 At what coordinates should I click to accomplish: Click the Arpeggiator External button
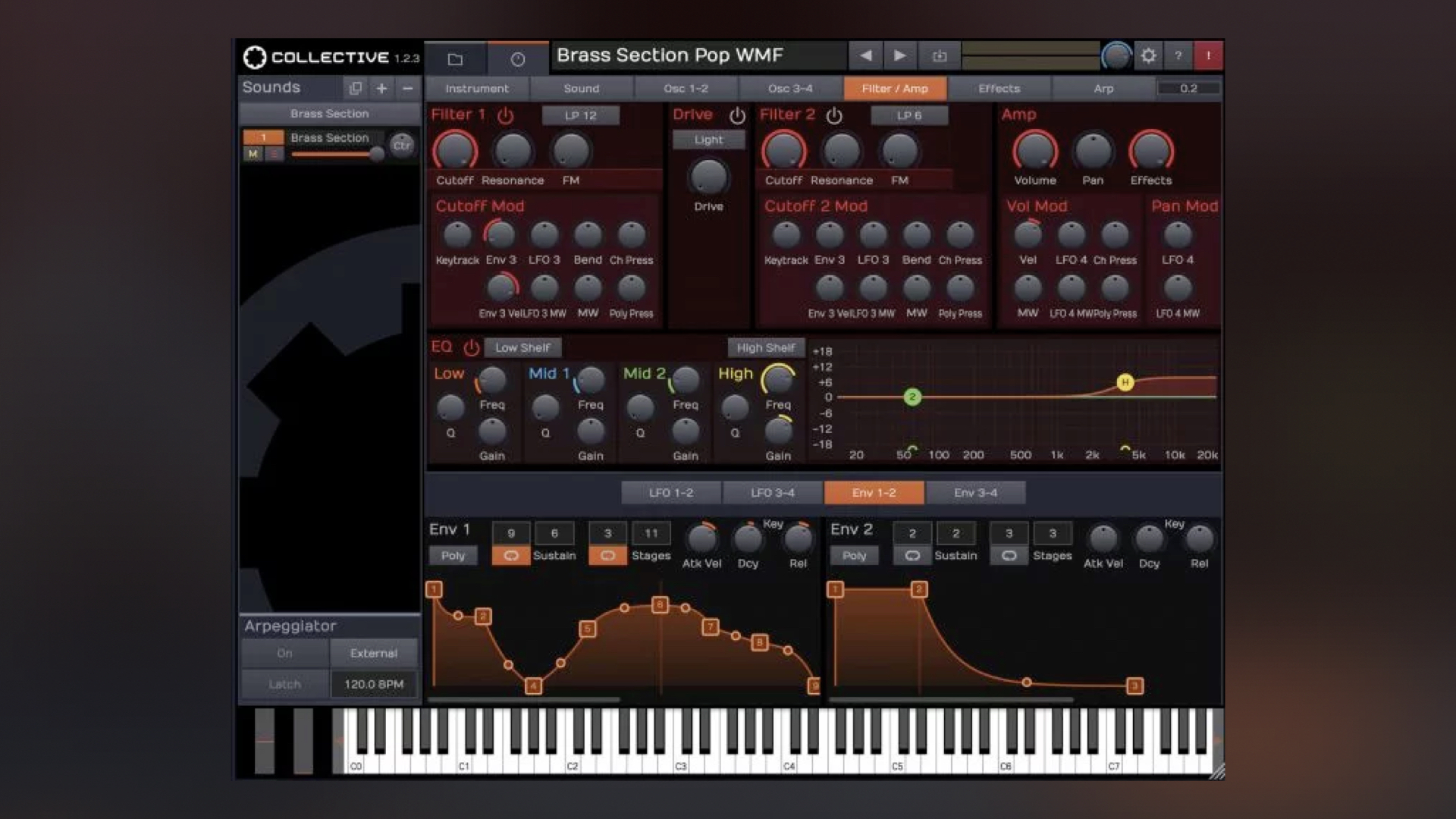tap(374, 653)
